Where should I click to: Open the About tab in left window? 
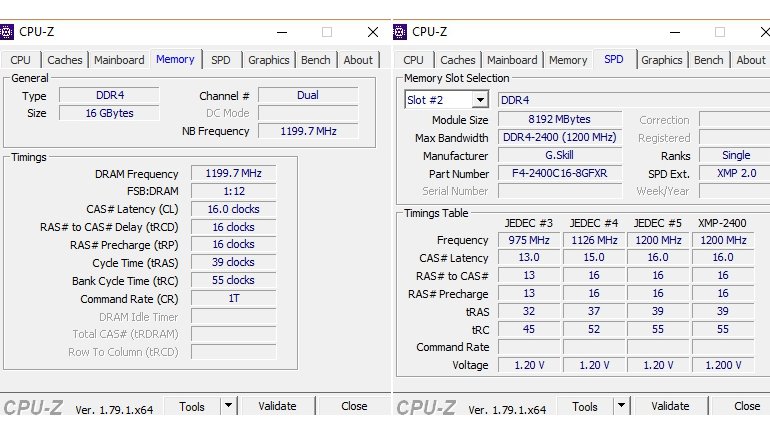coord(358,60)
